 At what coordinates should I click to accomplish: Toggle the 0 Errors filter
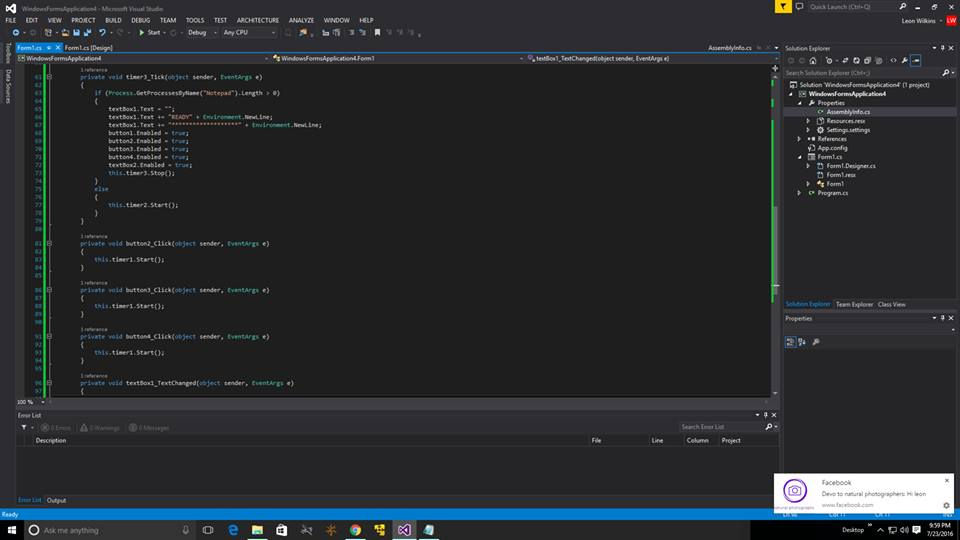[56, 427]
